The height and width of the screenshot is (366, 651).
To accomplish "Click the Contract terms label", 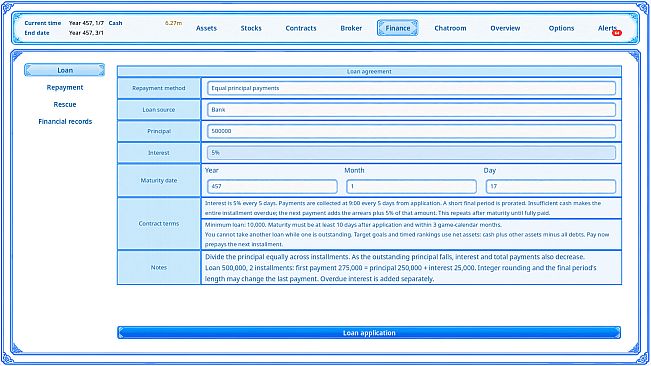I will 159,223.
